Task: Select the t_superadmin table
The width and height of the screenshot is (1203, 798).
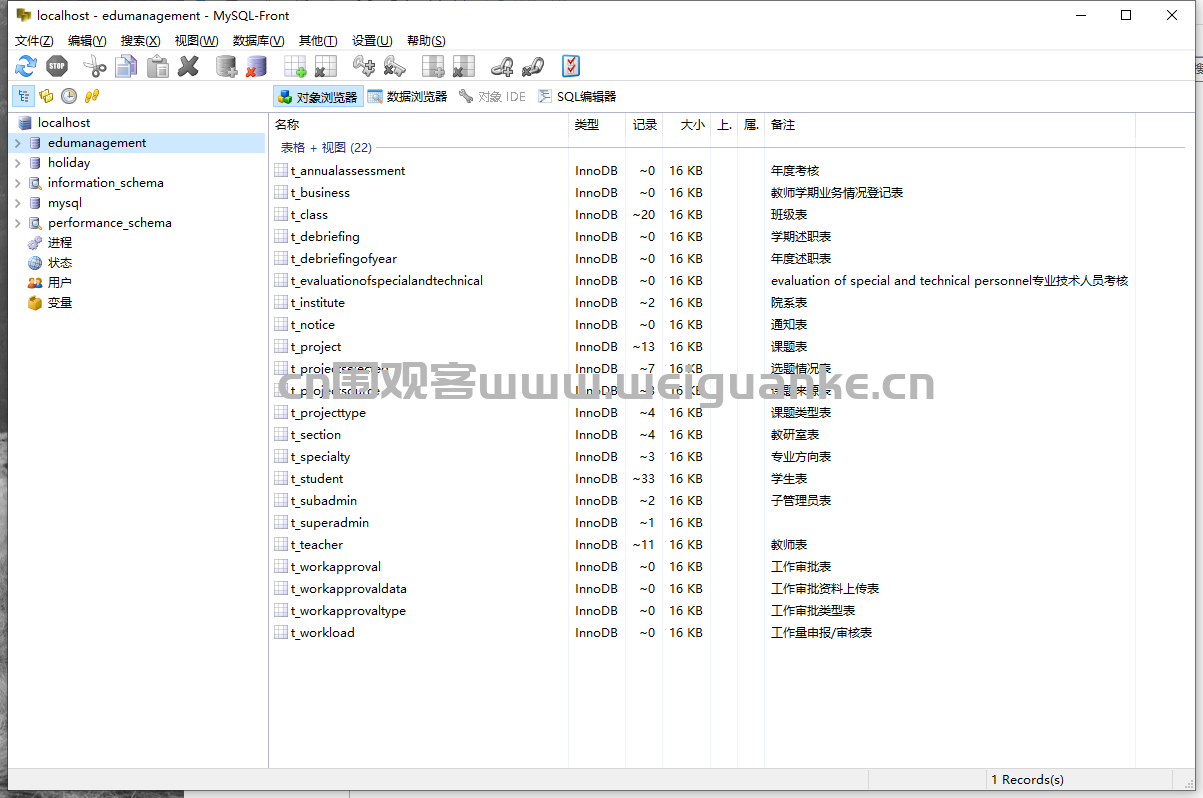Action: click(330, 523)
